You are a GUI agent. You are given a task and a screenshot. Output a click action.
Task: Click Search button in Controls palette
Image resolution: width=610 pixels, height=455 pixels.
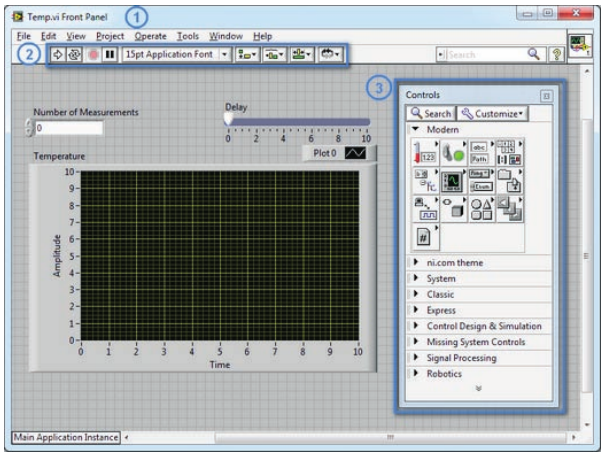(431, 114)
